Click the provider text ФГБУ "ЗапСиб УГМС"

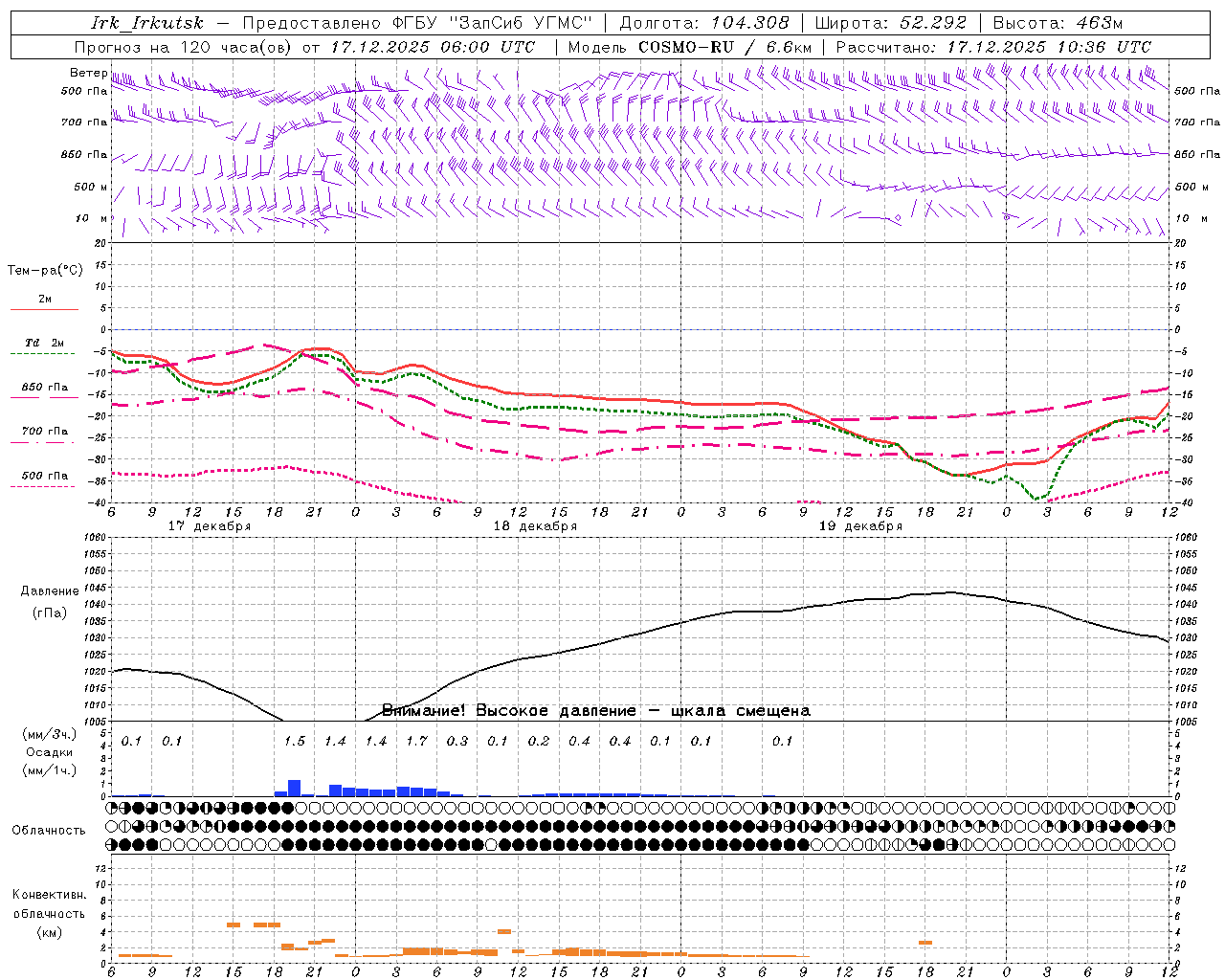492,23
